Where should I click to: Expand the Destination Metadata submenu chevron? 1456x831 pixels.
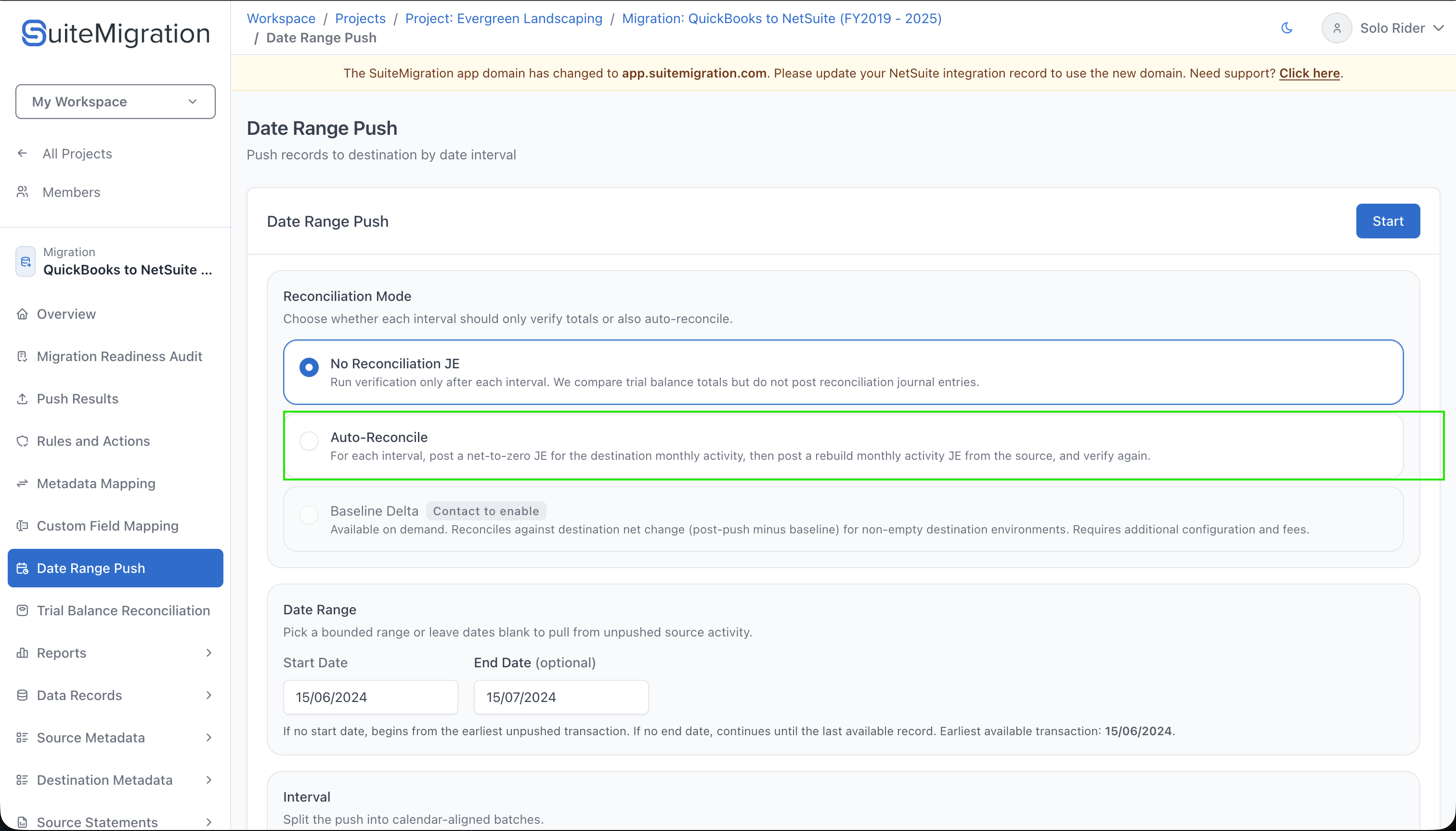(209, 779)
